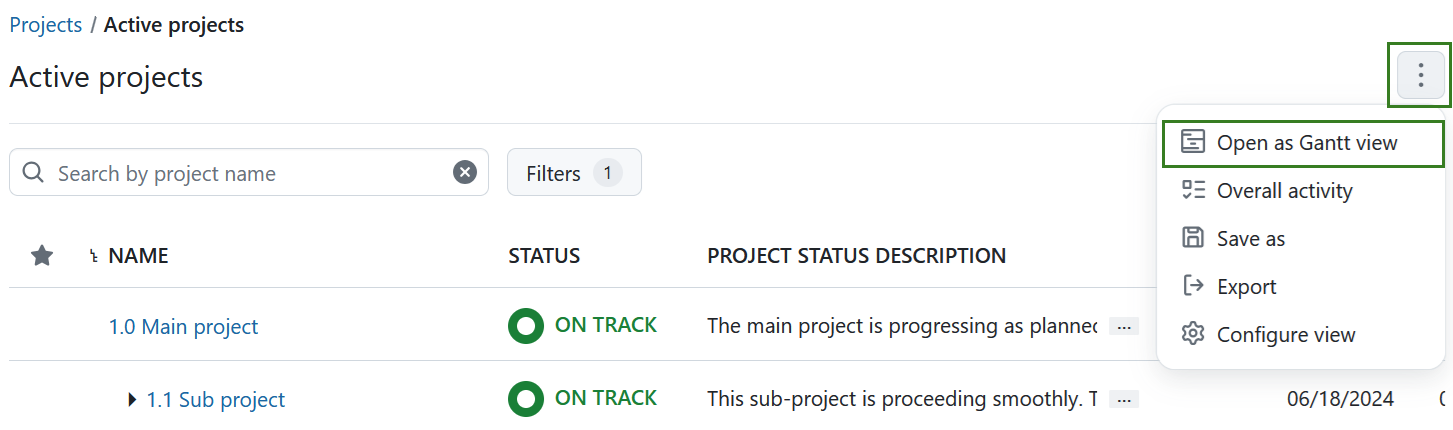This screenshot has height=430, width=1453.
Task: Click the Export arrow icon
Action: [x=1192, y=287]
